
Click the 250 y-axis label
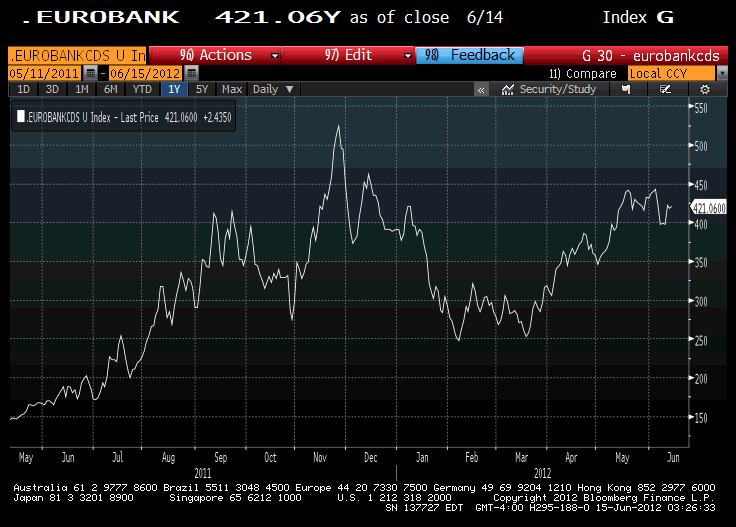(701, 340)
